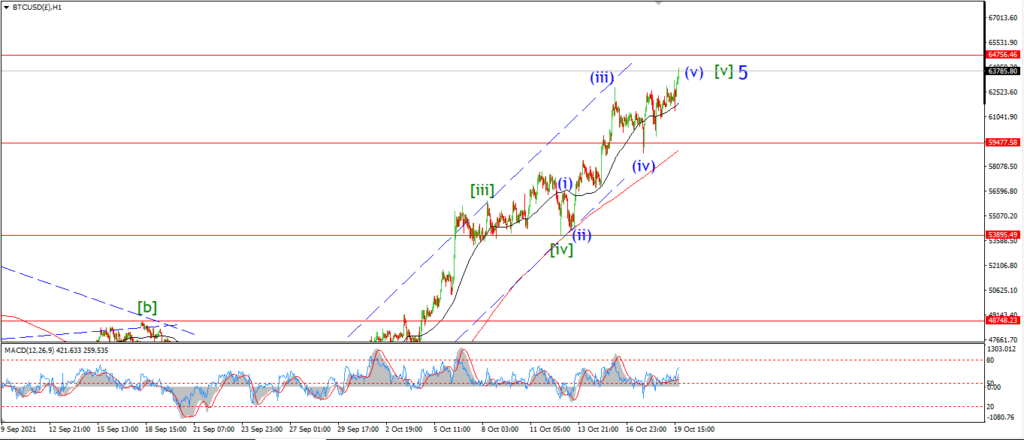This screenshot has height=440, width=1024.
Task: Select the 53895.49 red price level tag
Action: tap(1002, 234)
